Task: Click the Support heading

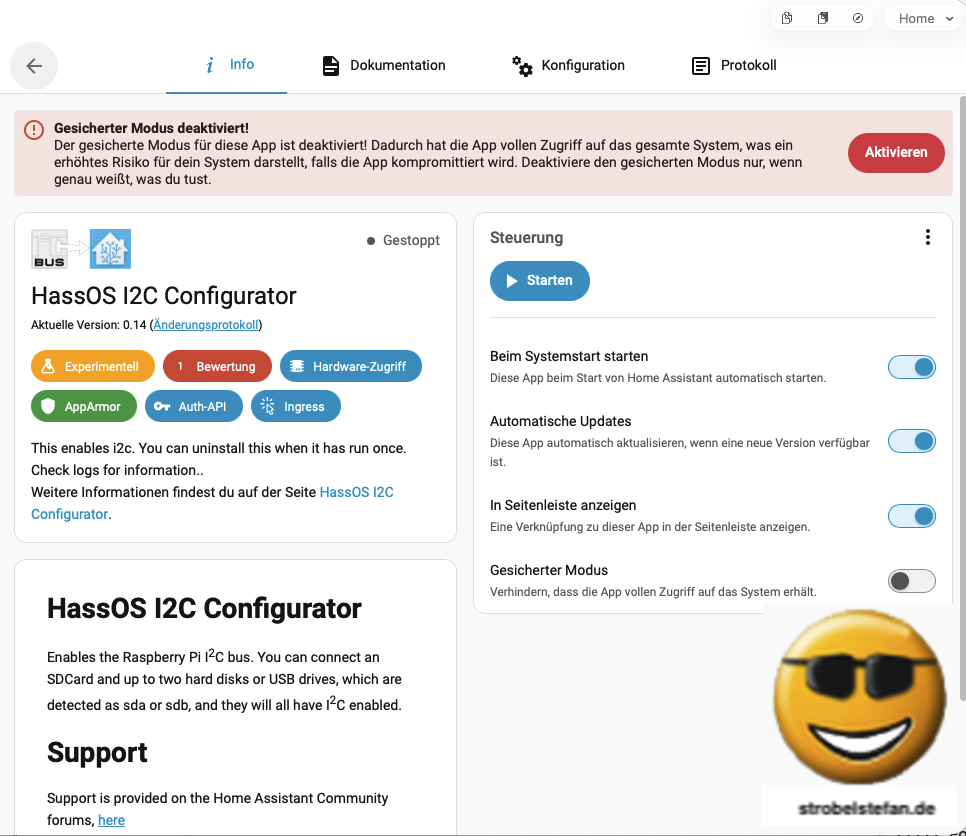Action: pos(97,753)
